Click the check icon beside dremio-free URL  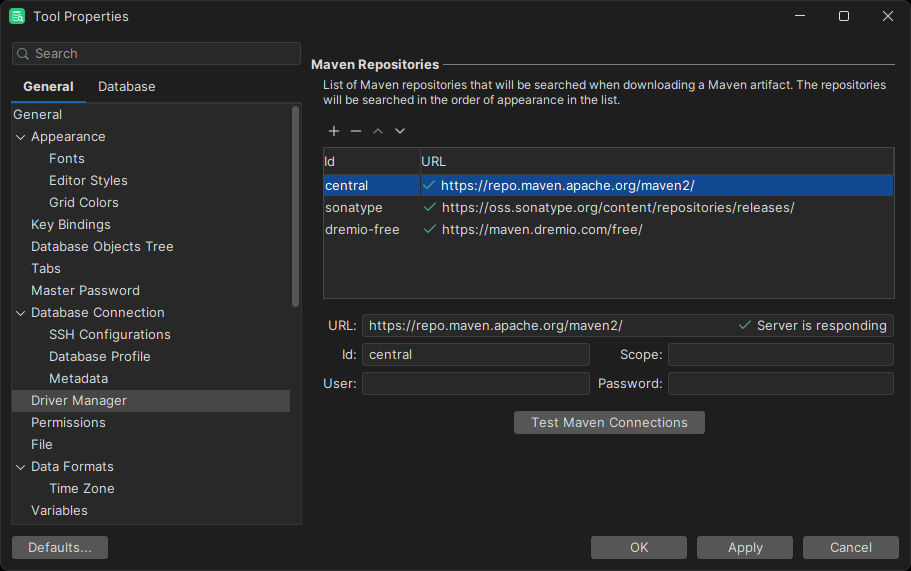[x=430, y=229]
